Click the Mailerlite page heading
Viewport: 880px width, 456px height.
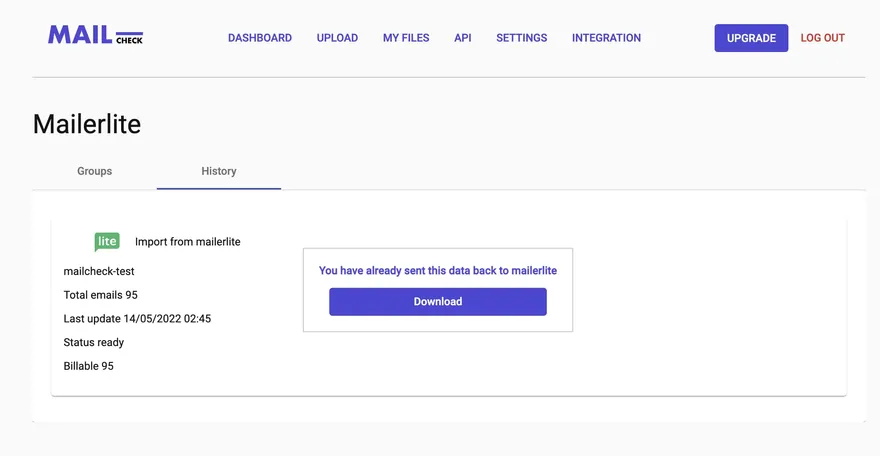[87, 124]
